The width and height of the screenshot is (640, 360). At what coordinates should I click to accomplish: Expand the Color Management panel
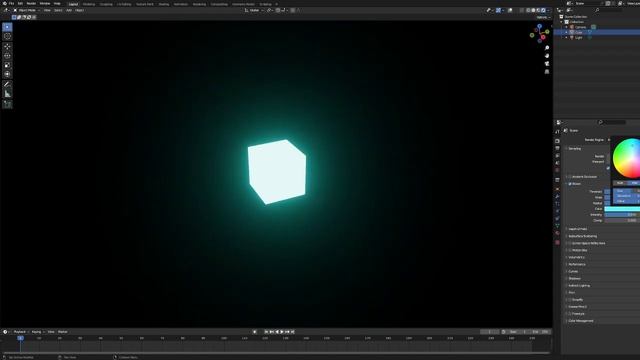[x=580, y=321]
